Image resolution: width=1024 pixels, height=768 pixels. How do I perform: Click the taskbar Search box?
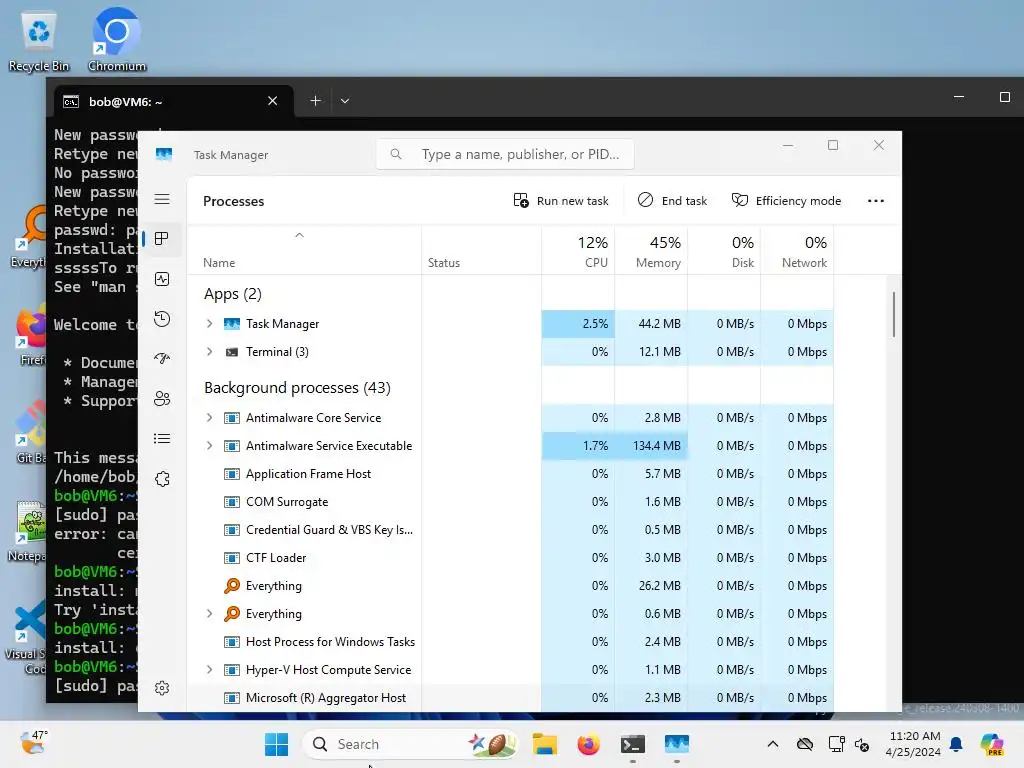[409, 744]
